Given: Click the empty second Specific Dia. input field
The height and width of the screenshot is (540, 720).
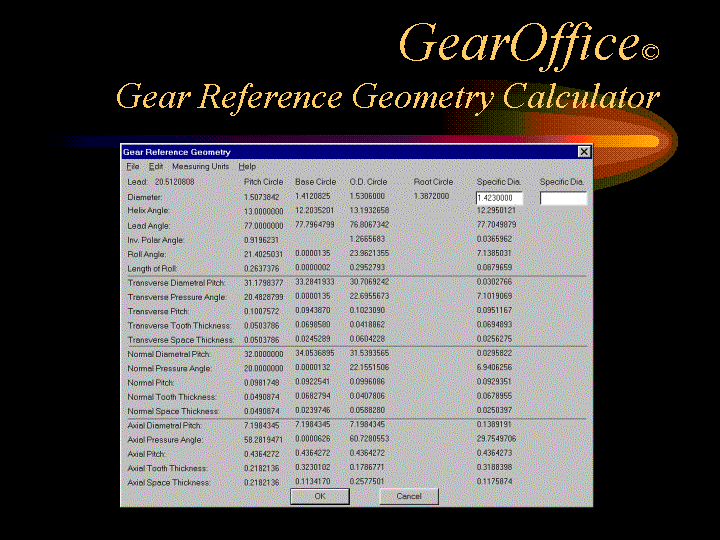Looking at the screenshot, I should [563, 199].
